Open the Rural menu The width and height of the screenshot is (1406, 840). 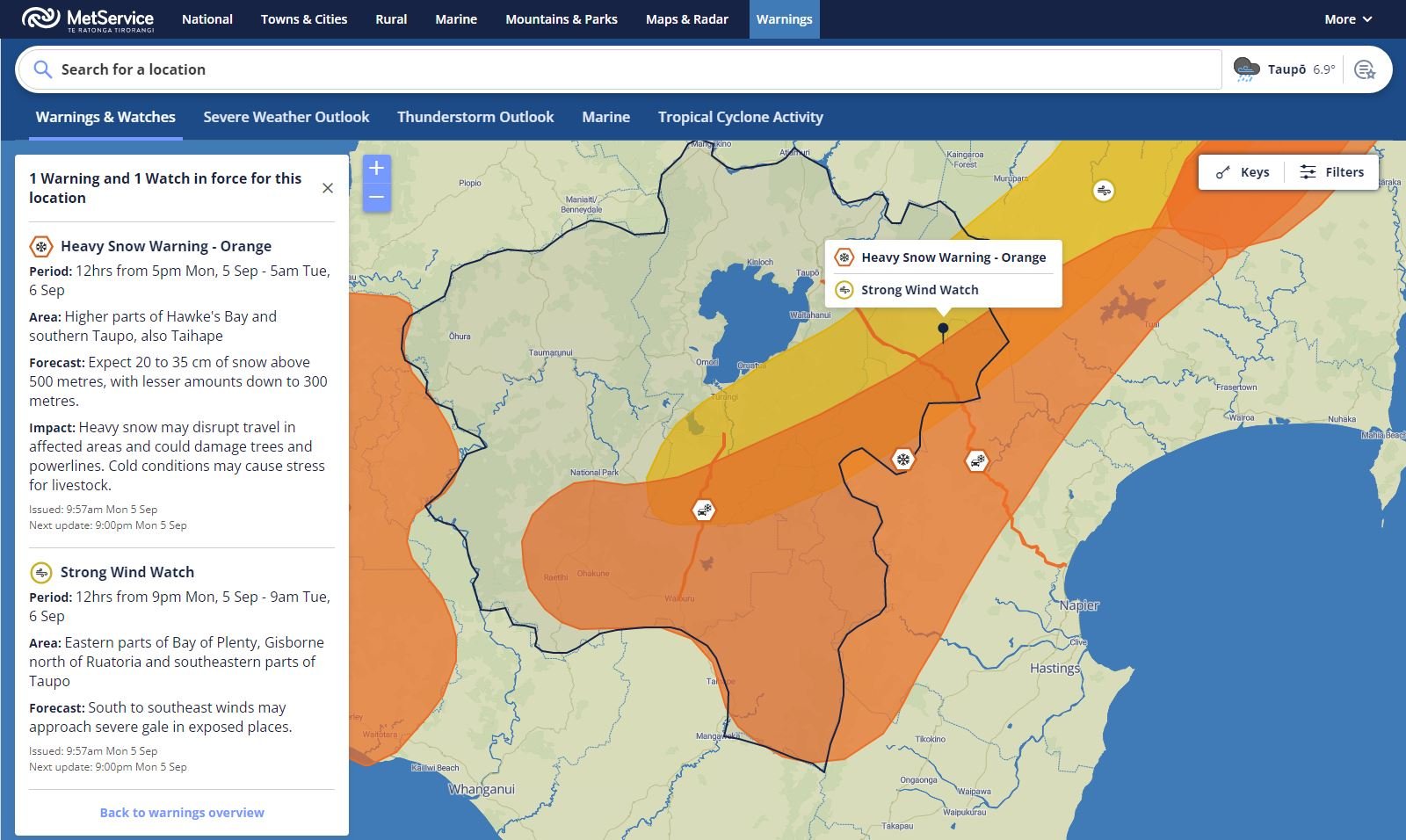coord(391,19)
